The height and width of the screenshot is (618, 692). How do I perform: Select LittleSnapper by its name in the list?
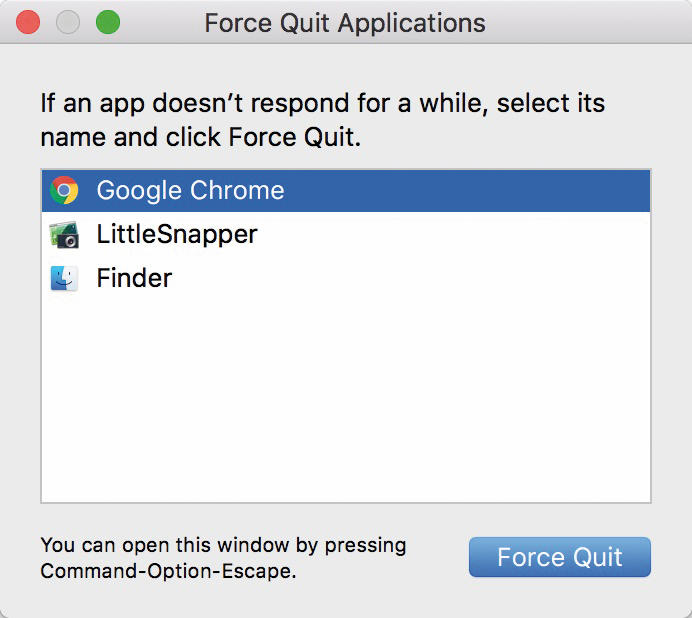(177, 234)
